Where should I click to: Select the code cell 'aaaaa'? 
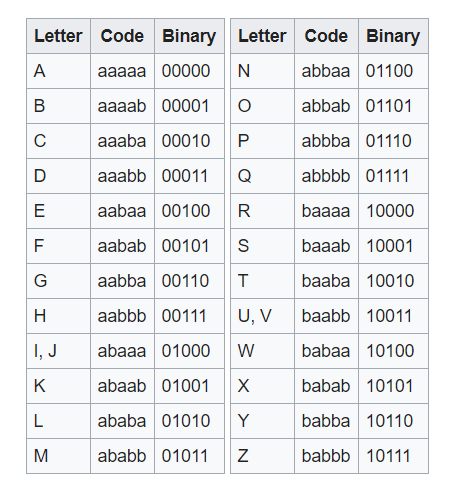pyautogui.click(x=122, y=71)
